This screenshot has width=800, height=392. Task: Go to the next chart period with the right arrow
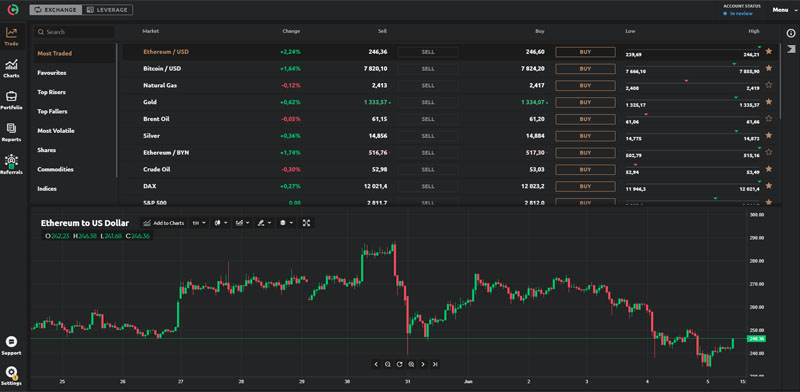tap(423, 364)
